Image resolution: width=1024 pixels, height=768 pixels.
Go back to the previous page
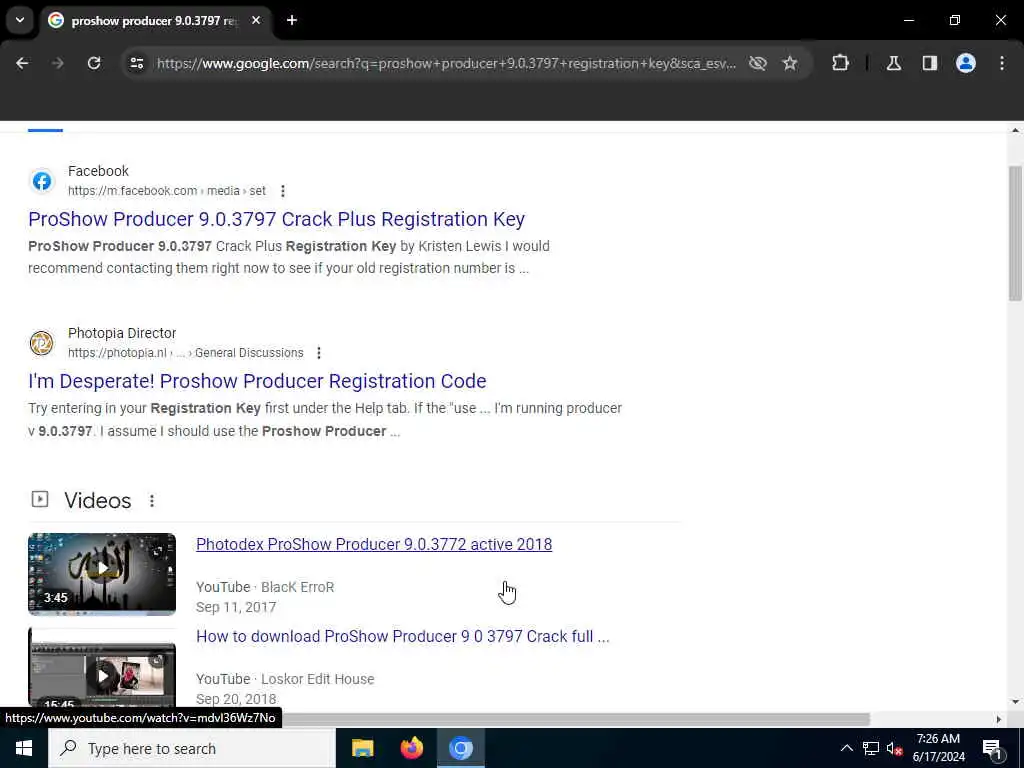(22, 63)
